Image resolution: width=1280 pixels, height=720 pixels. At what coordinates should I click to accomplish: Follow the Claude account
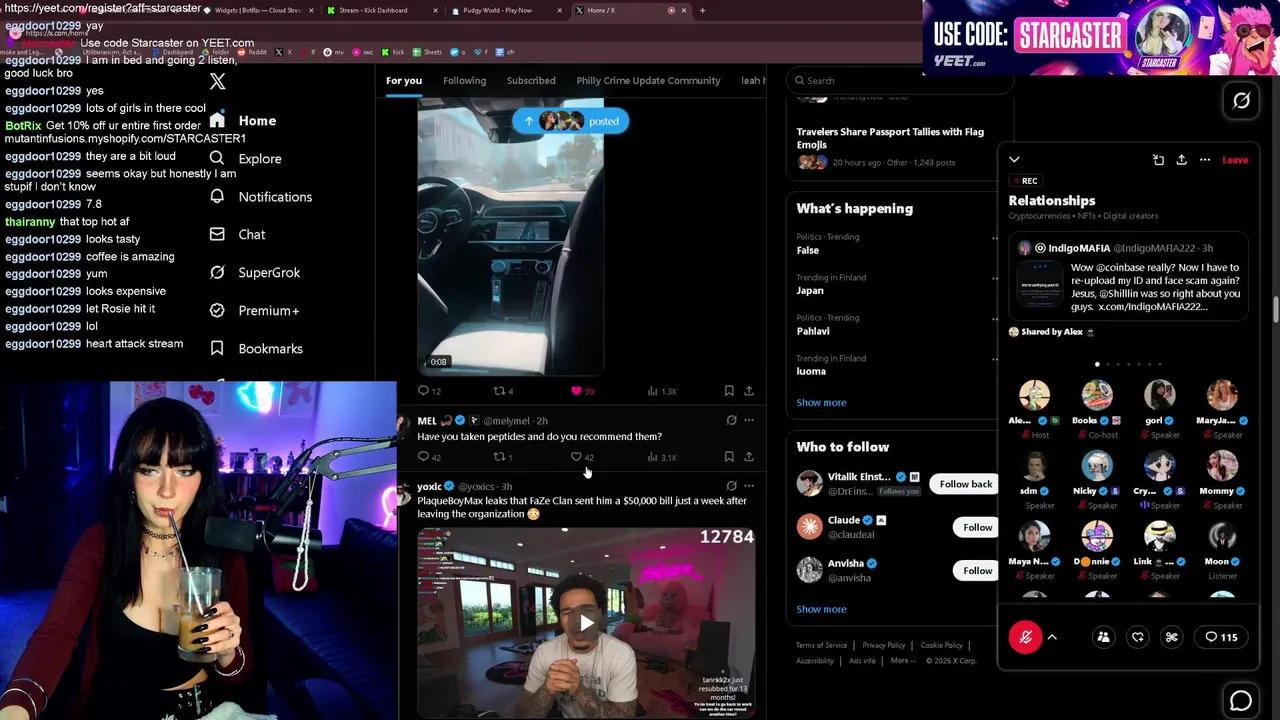(977, 527)
